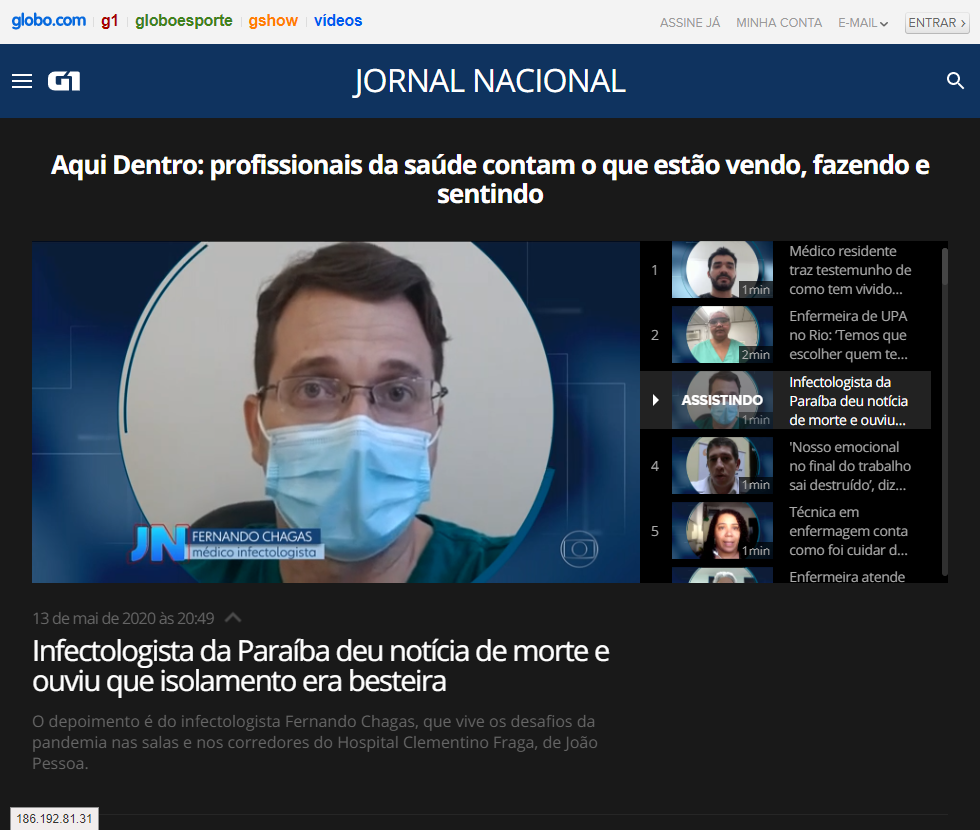
Task: Collapse video details chevron beside date
Action: [233, 618]
